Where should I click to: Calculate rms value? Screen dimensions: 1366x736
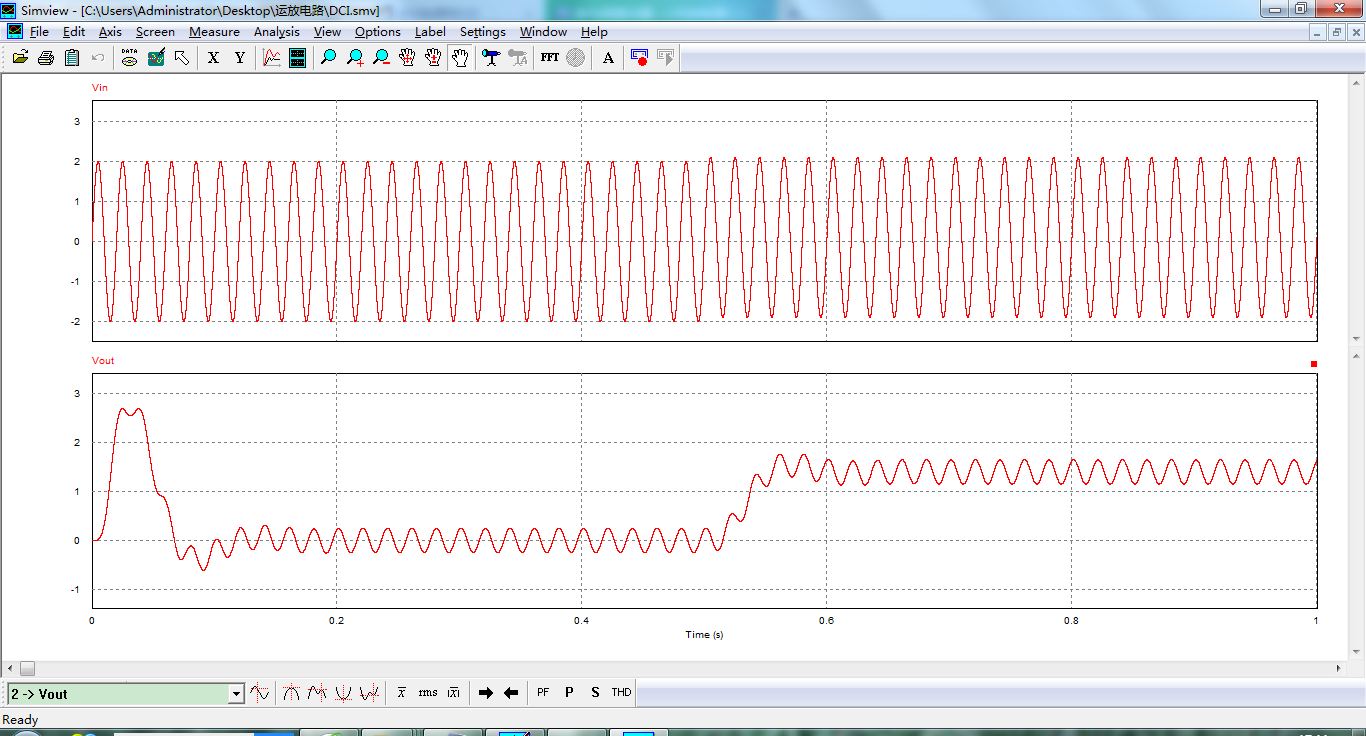tap(428, 692)
